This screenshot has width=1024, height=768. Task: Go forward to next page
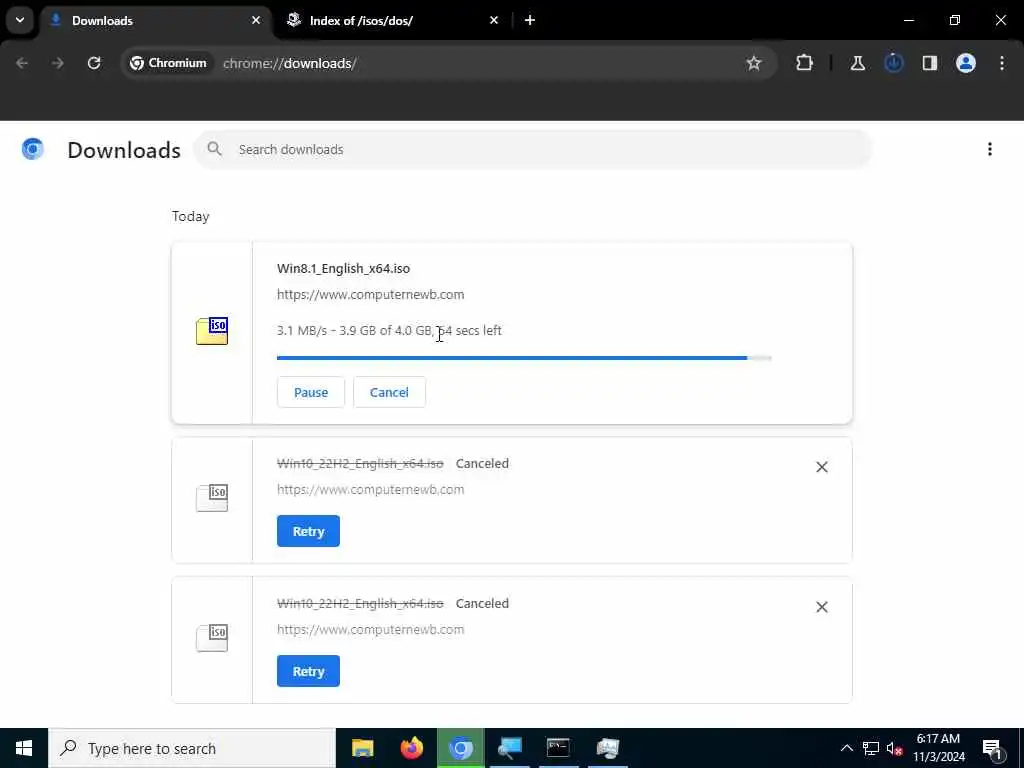pyautogui.click(x=57, y=63)
